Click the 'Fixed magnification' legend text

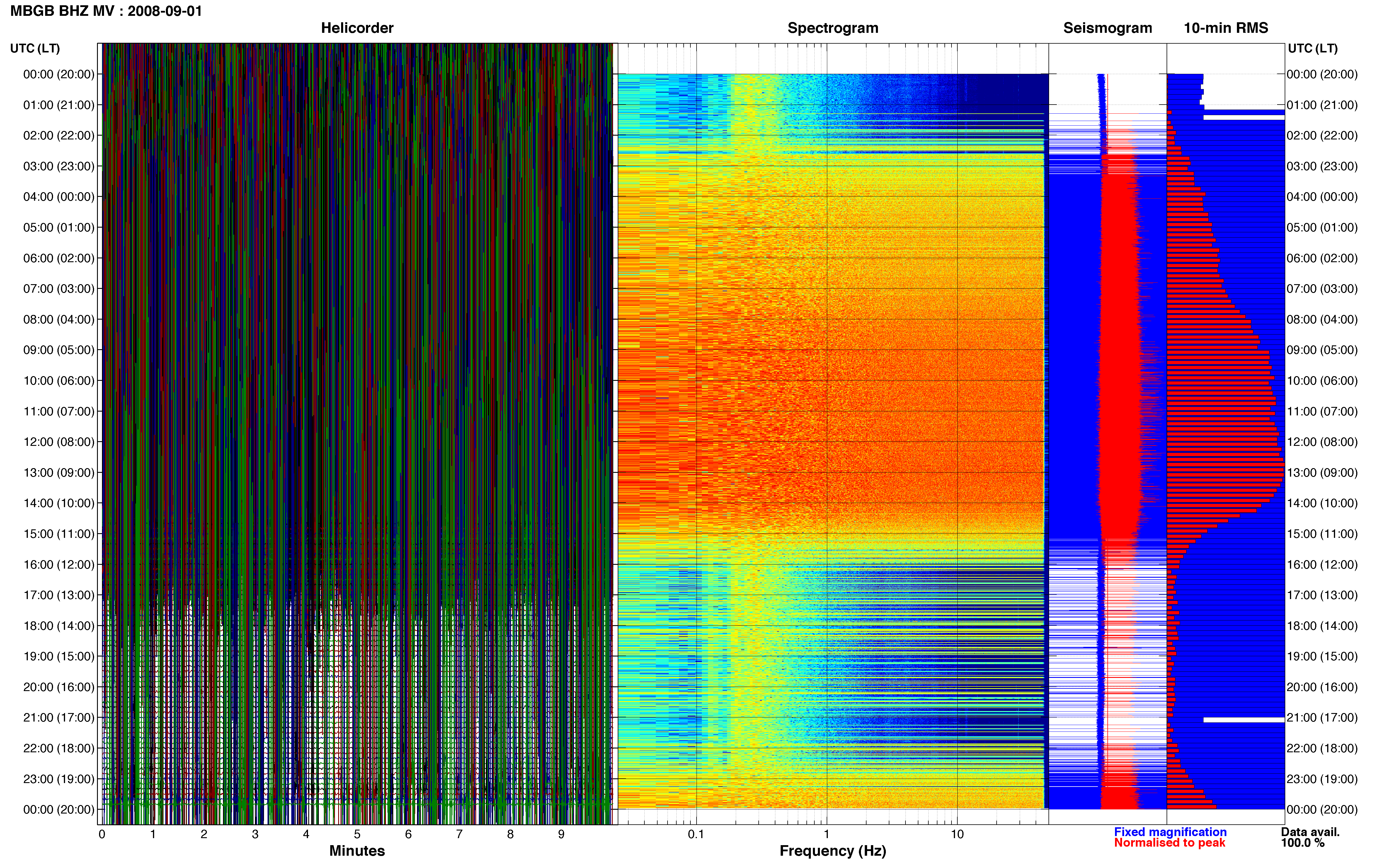click(1170, 832)
